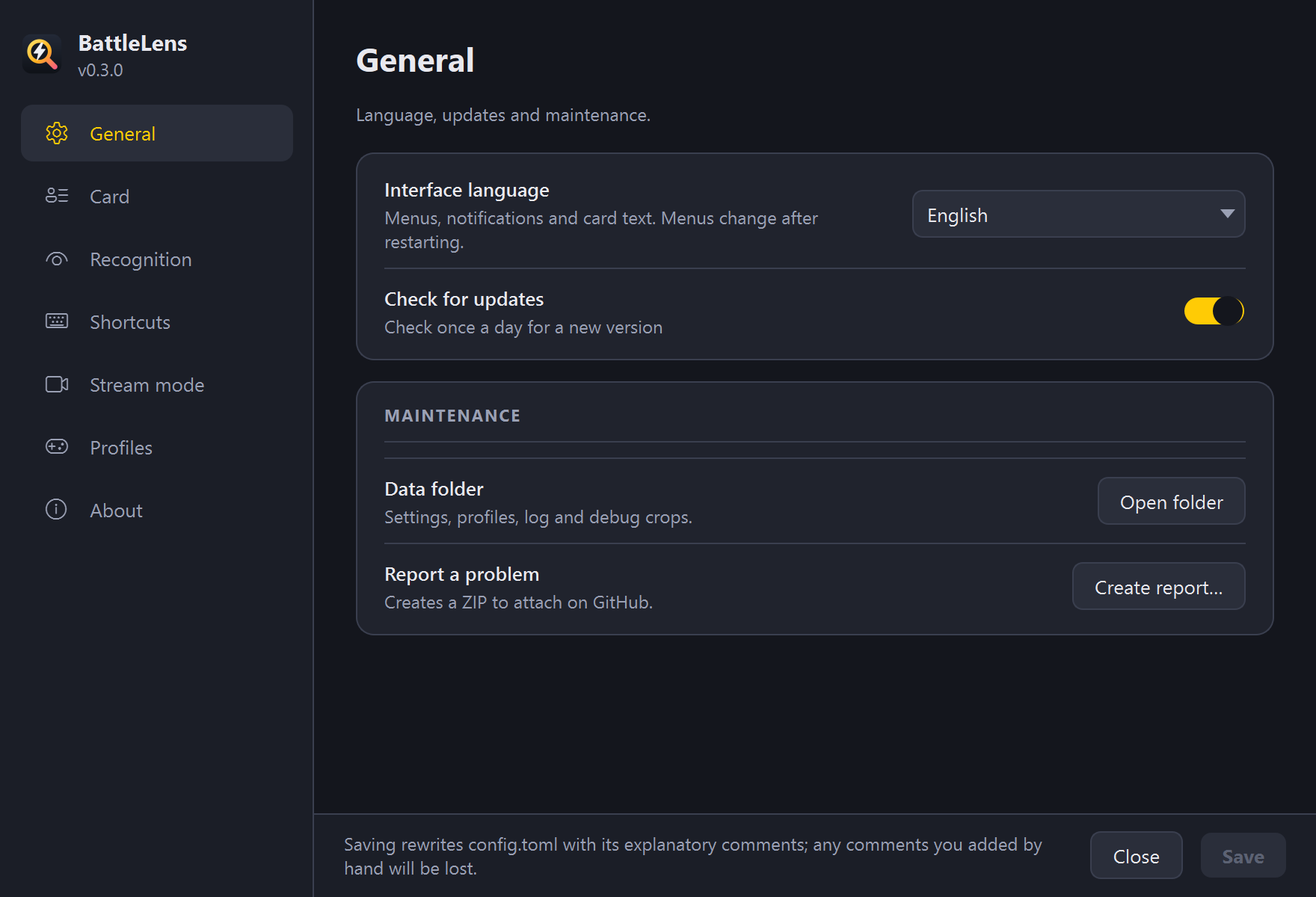The height and width of the screenshot is (897, 1316).
Task: Click the Save button
Action: click(x=1243, y=855)
